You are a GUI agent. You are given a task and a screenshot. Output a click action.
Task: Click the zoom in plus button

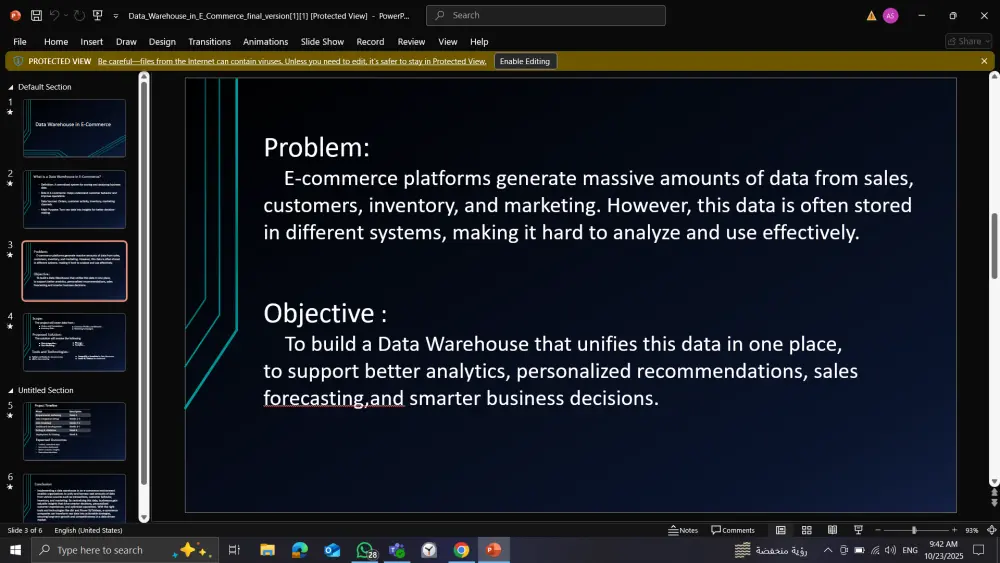click(954, 530)
